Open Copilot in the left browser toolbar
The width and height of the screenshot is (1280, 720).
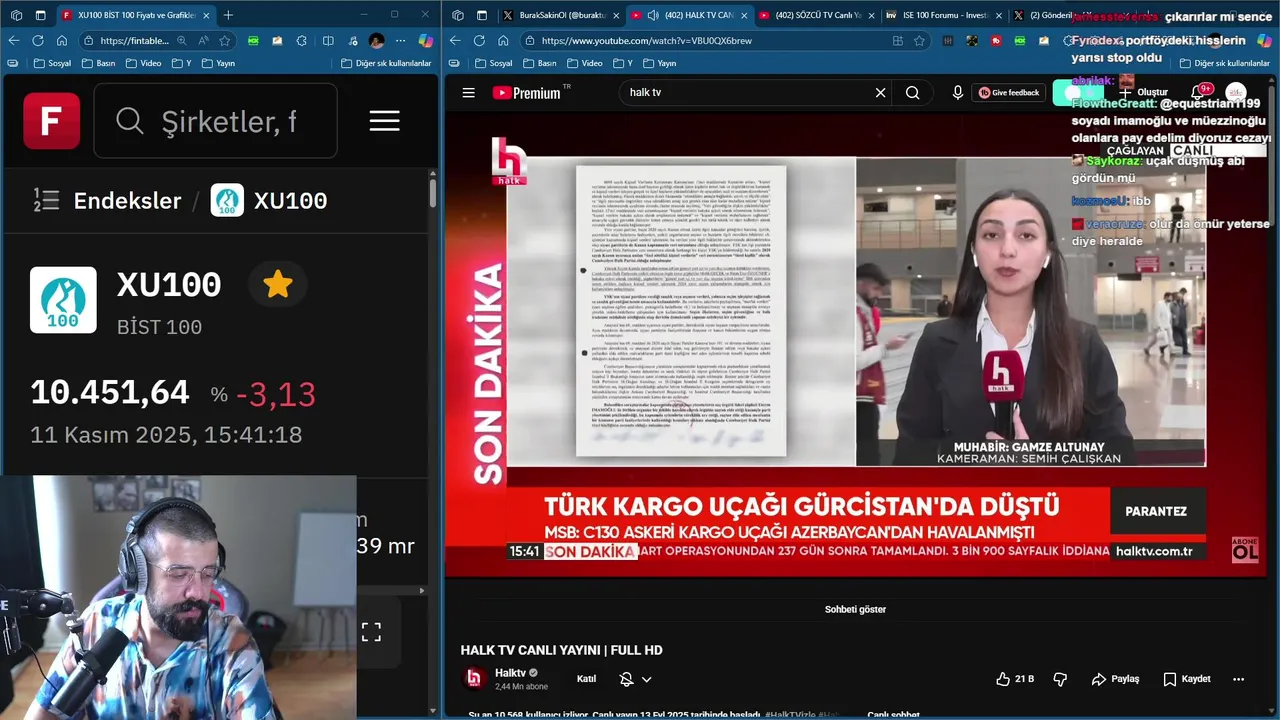point(426,40)
